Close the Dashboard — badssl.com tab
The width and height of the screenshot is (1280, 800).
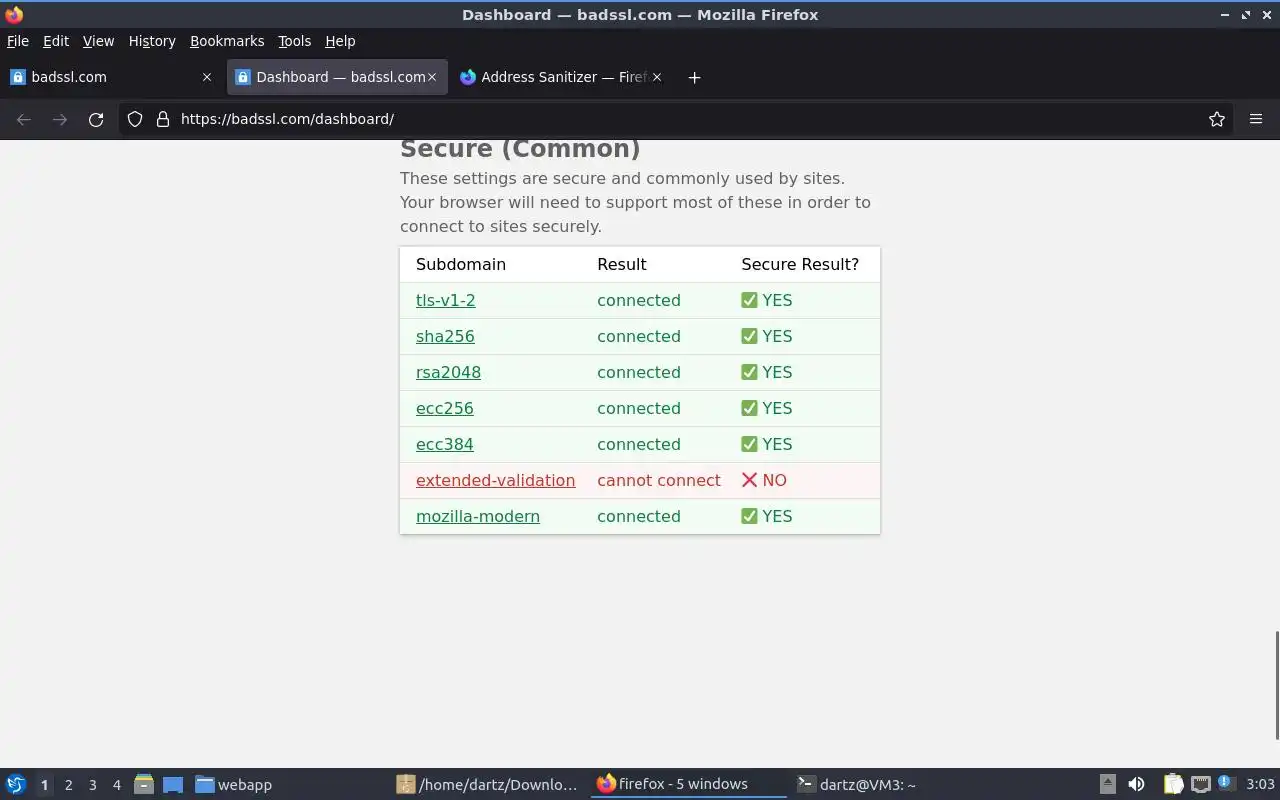tap(433, 77)
